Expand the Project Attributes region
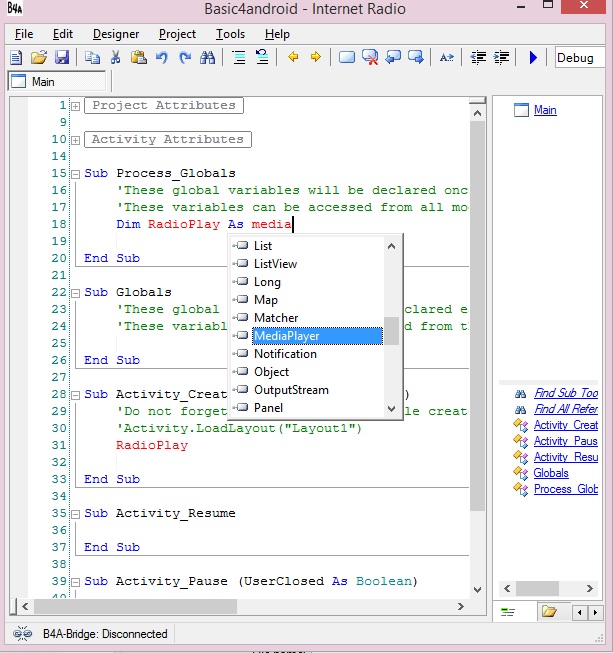The height and width of the screenshot is (653, 613). pyautogui.click(x=76, y=106)
